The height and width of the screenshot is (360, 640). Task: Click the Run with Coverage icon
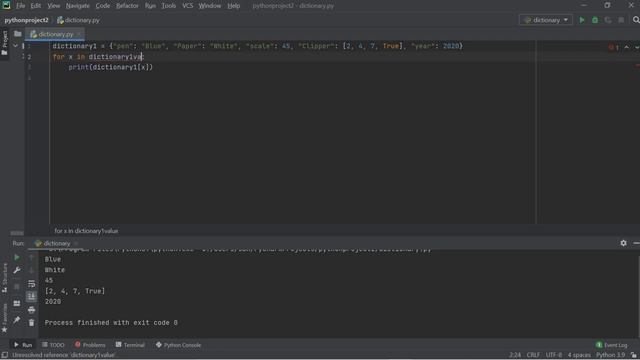(608, 20)
